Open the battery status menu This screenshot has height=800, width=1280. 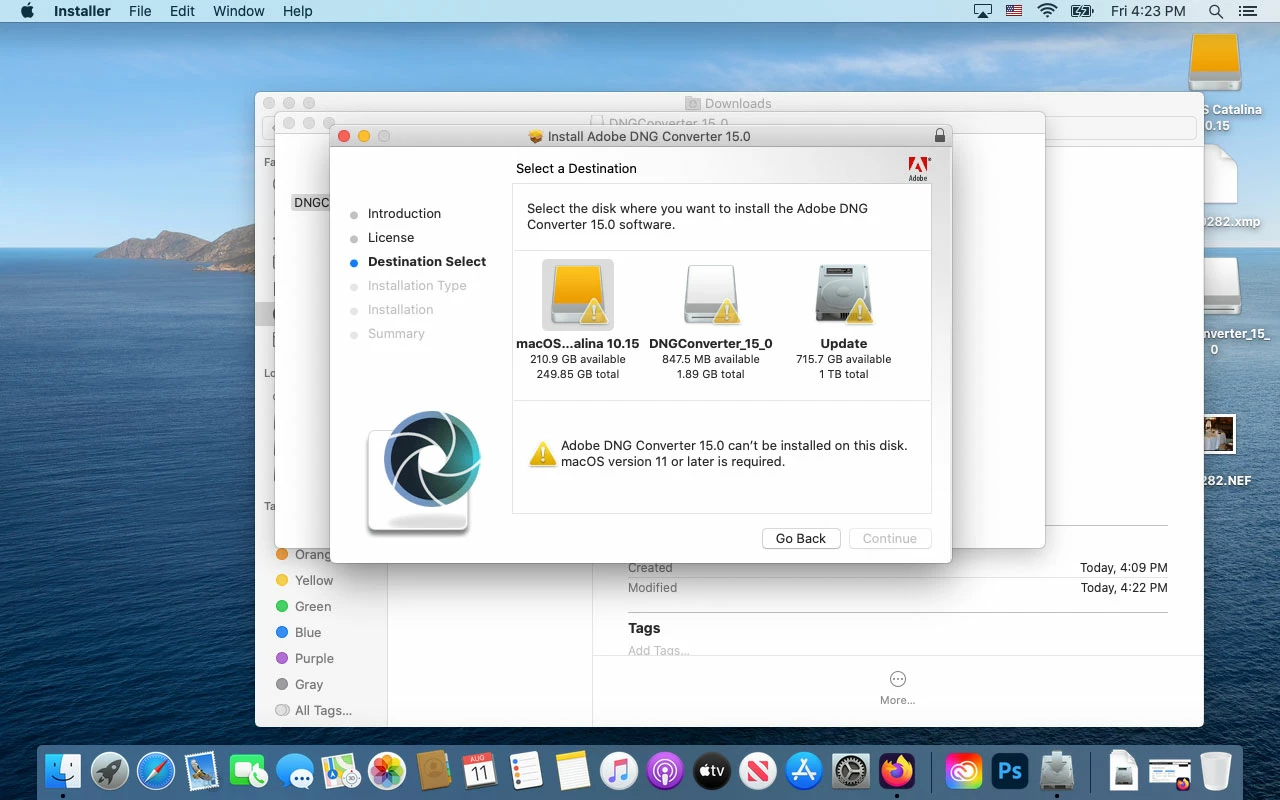pyautogui.click(x=1082, y=11)
